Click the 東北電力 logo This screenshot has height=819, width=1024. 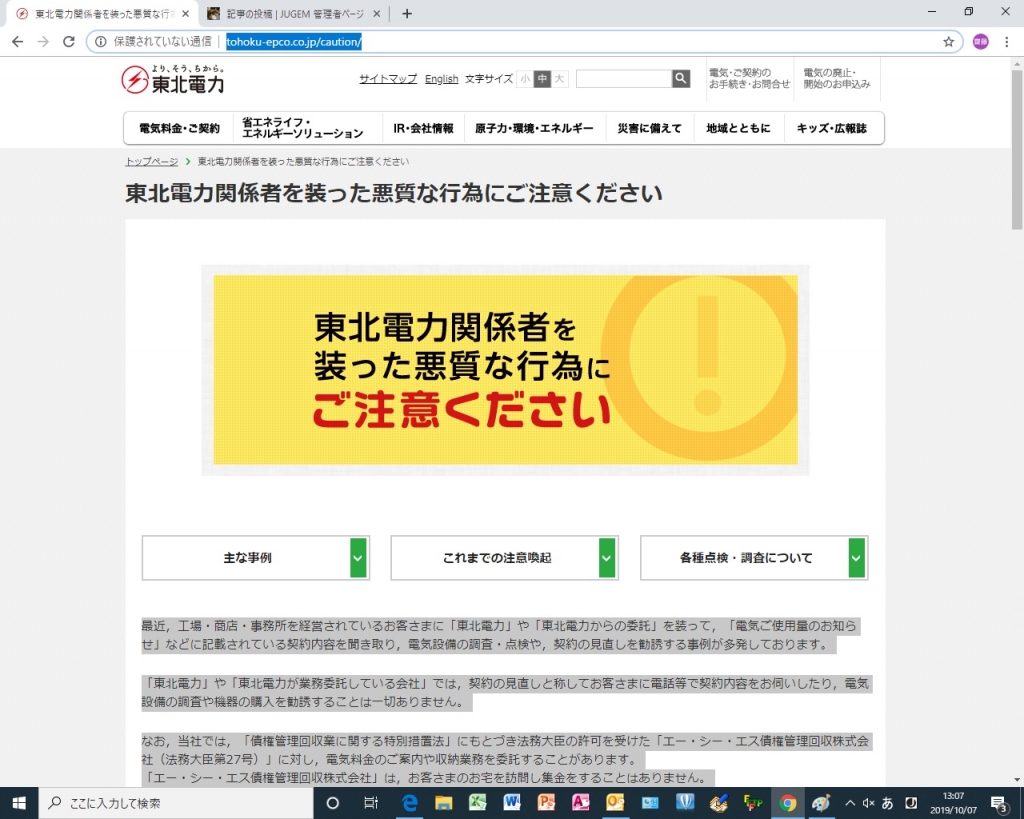pyautogui.click(x=173, y=79)
